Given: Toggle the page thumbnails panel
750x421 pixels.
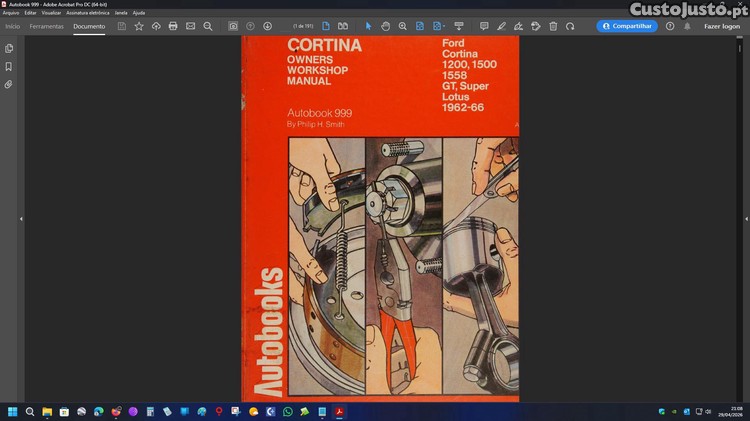Looking at the screenshot, I should pos(9,48).
